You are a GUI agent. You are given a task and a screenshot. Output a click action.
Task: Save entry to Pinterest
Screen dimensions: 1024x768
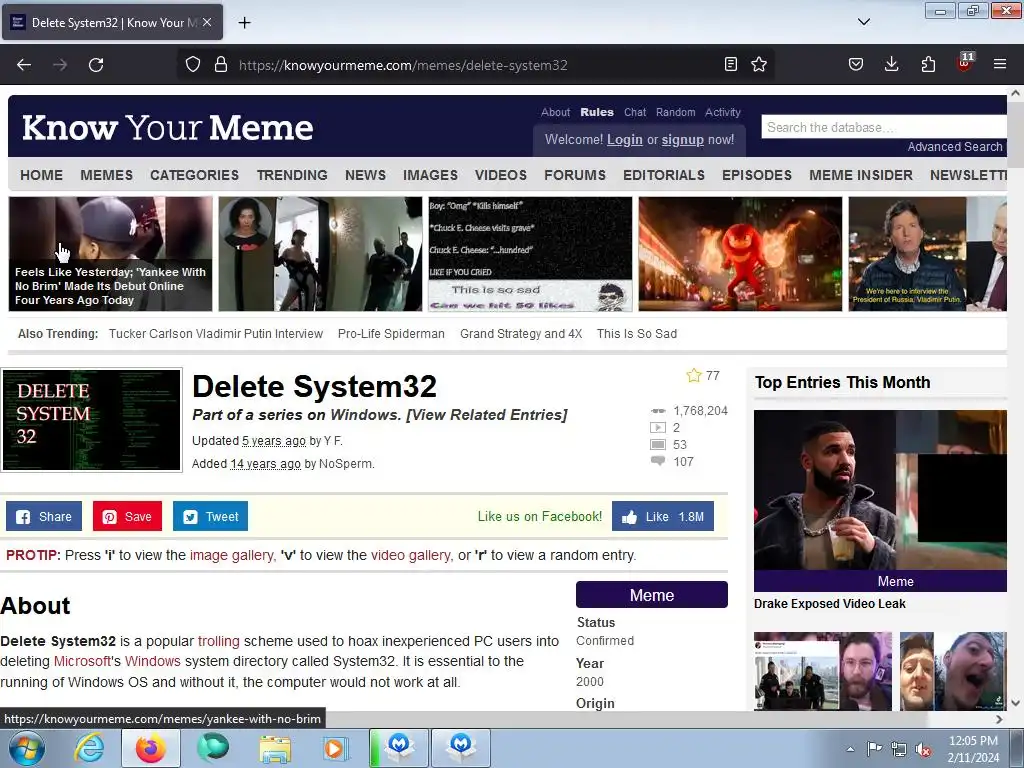(x=127, y=517)
